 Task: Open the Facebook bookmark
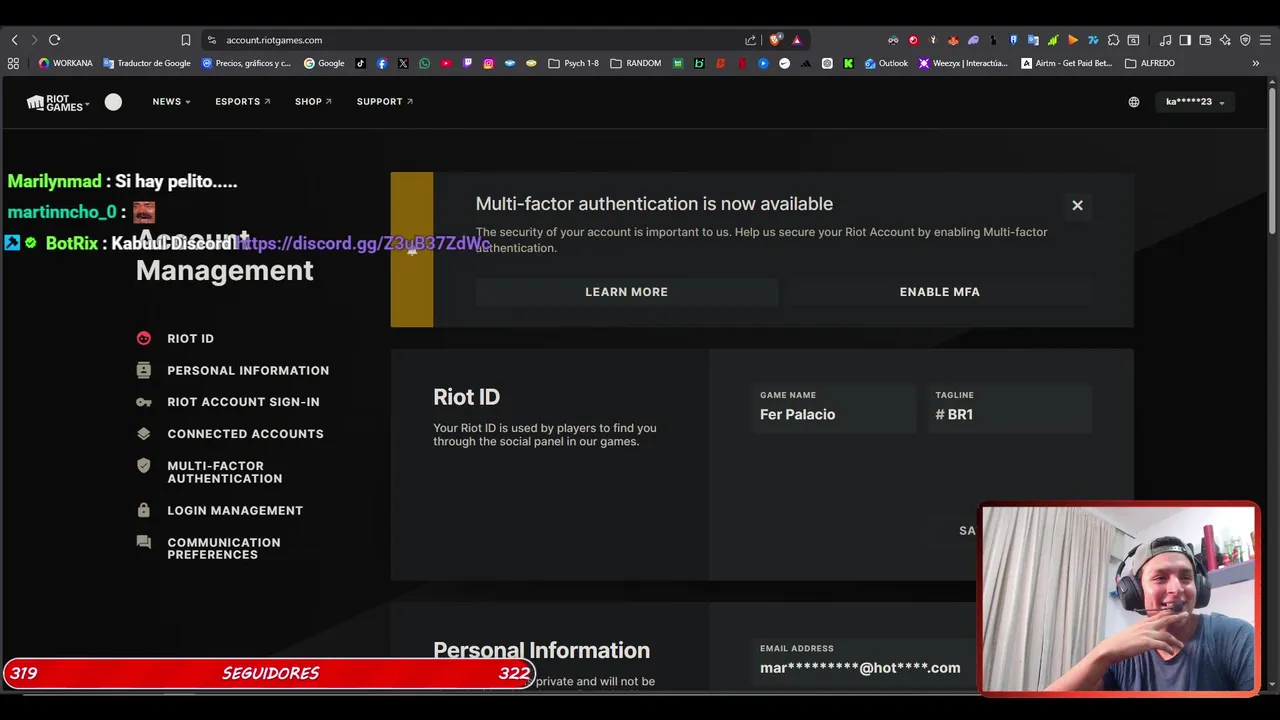382,63
